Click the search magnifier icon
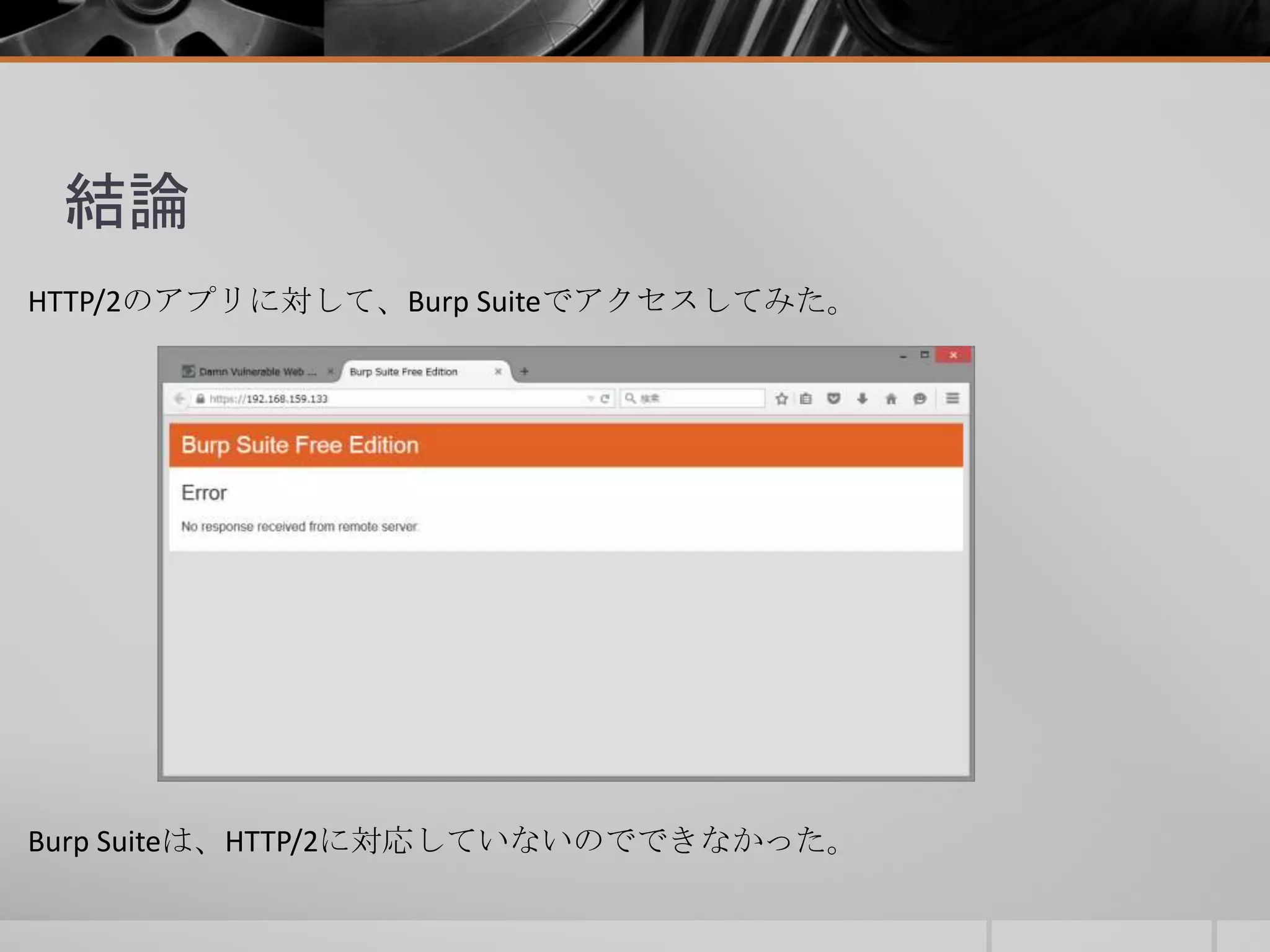This screenshot has height=952, width=1270. click(630, 398)
